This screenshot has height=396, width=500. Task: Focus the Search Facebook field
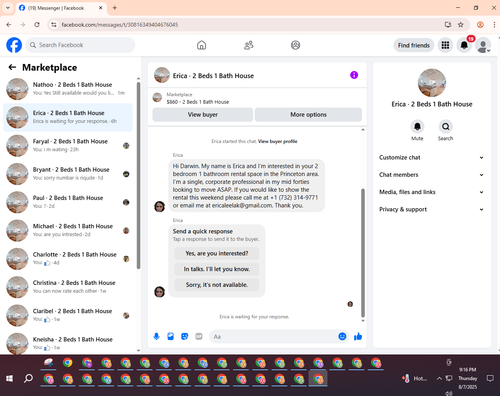[80, 45]
